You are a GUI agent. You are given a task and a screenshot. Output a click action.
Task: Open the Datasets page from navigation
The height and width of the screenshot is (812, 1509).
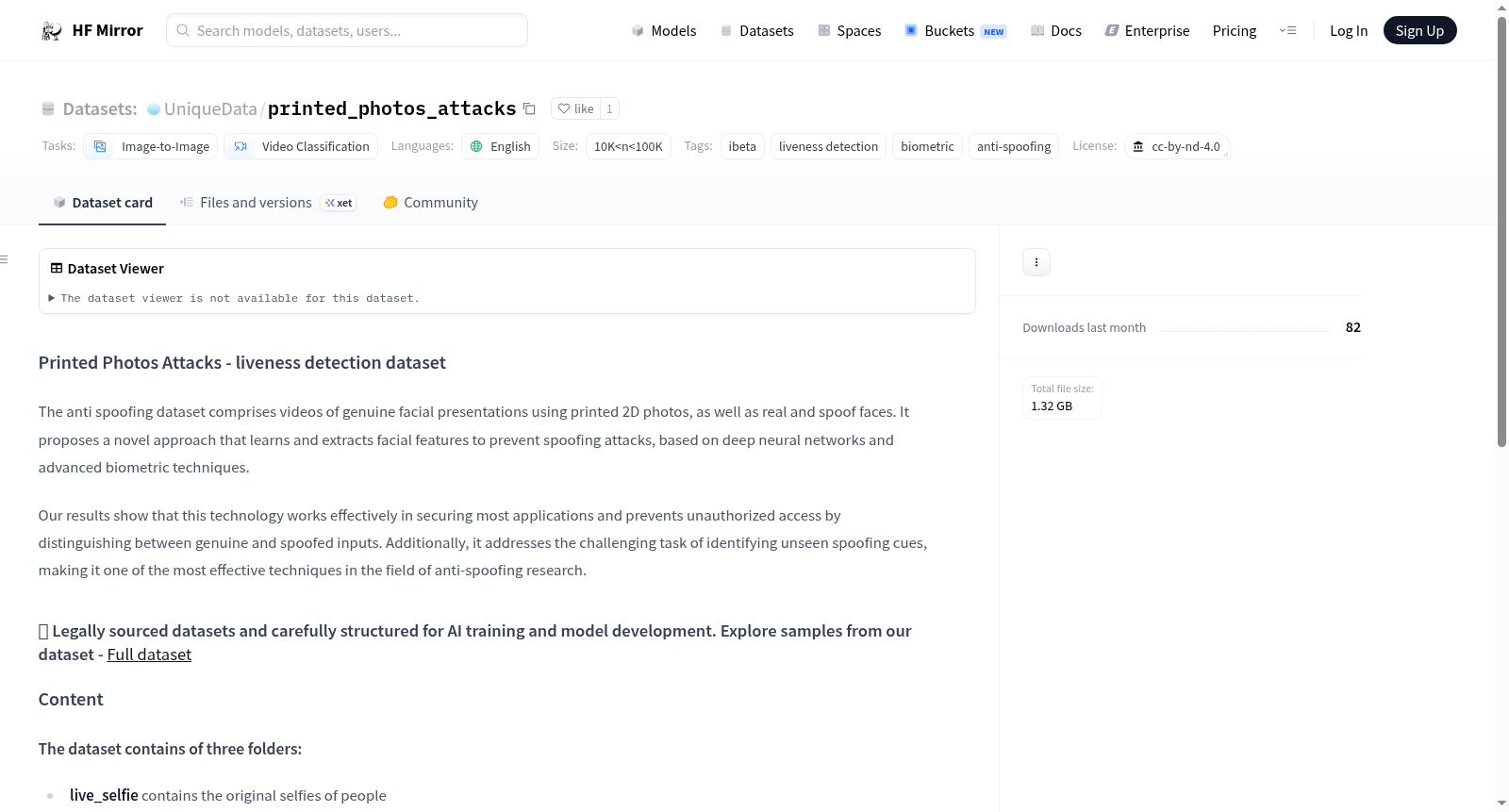pyautogui.click(x=756, y=30)
